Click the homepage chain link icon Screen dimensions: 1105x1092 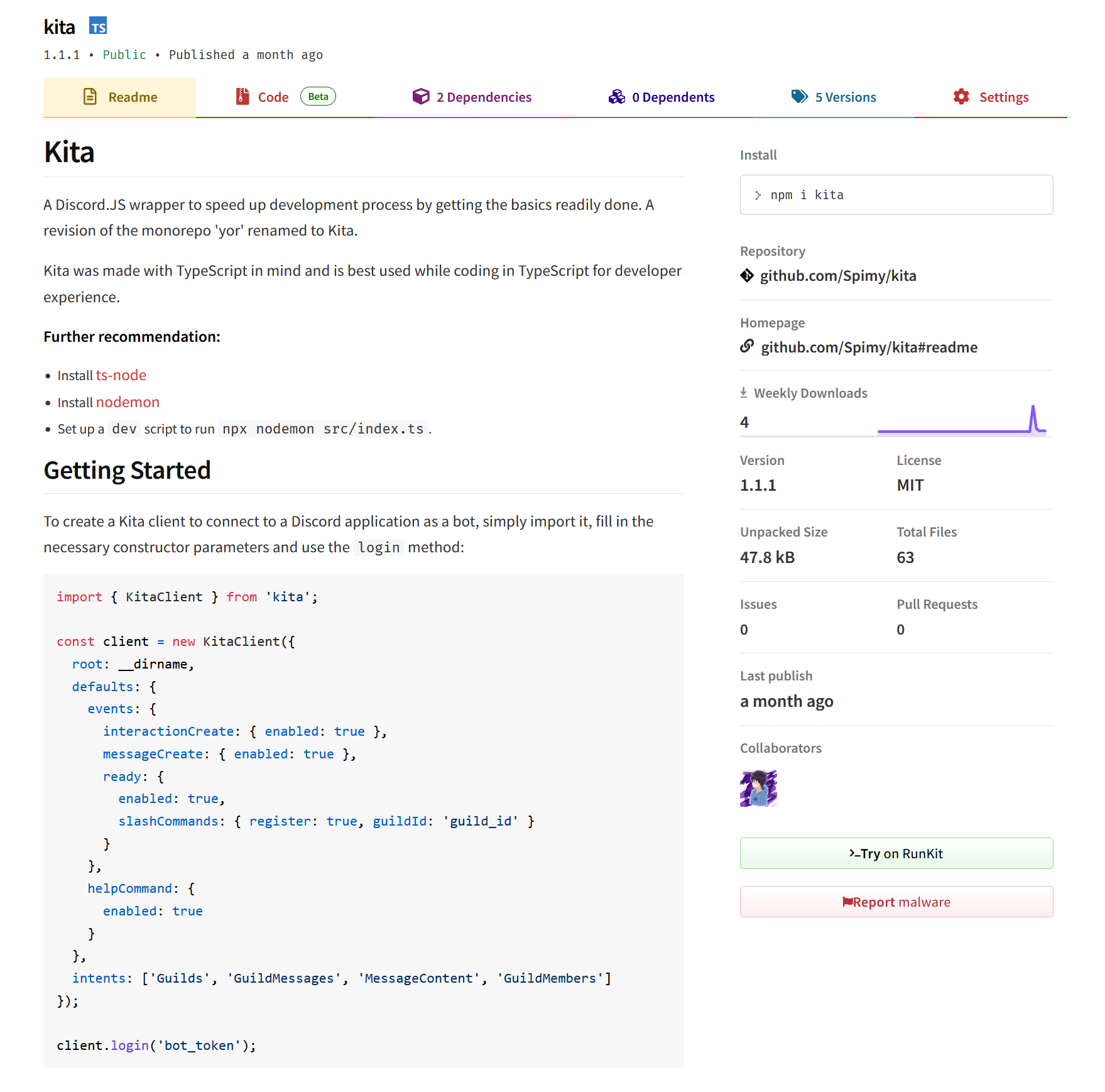pos(747,346)
